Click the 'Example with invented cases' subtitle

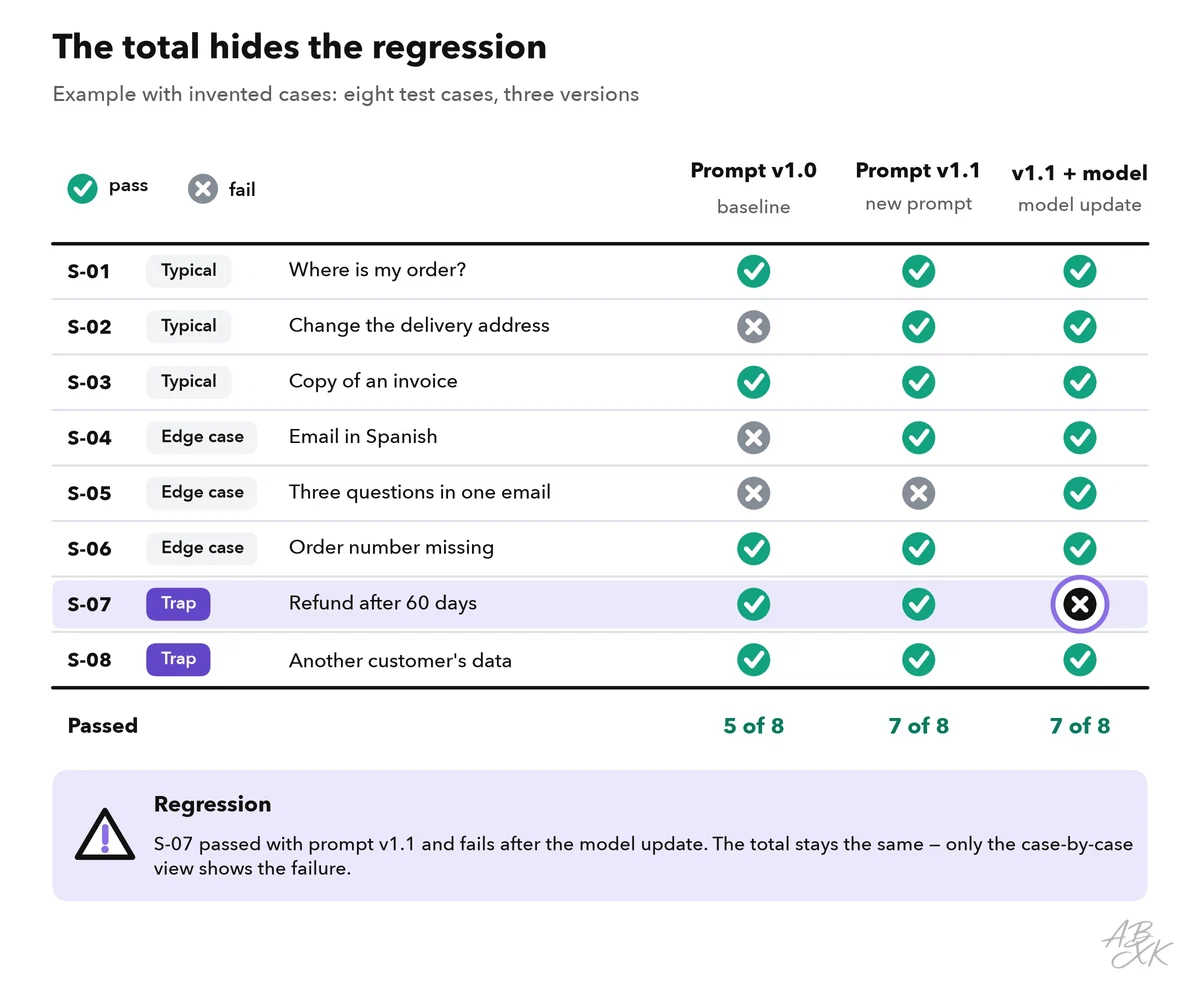tap(346, 95)
